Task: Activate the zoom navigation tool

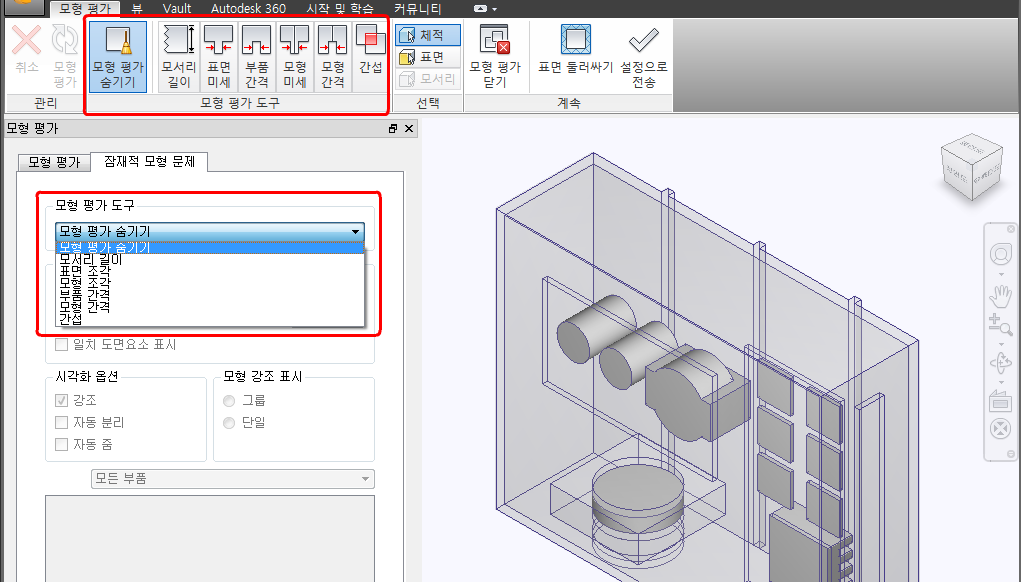Action: tap(1000, 324)
